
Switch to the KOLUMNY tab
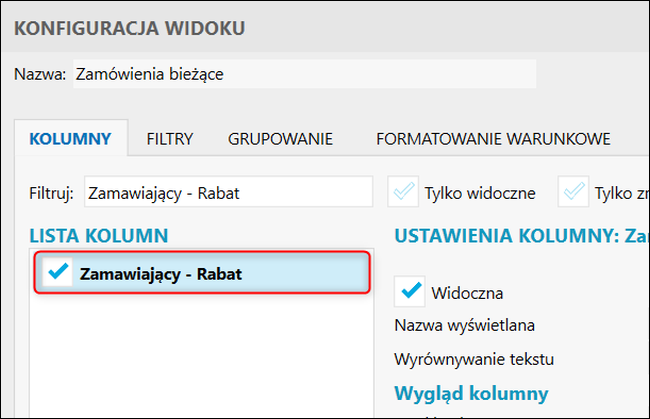(70, 139)
